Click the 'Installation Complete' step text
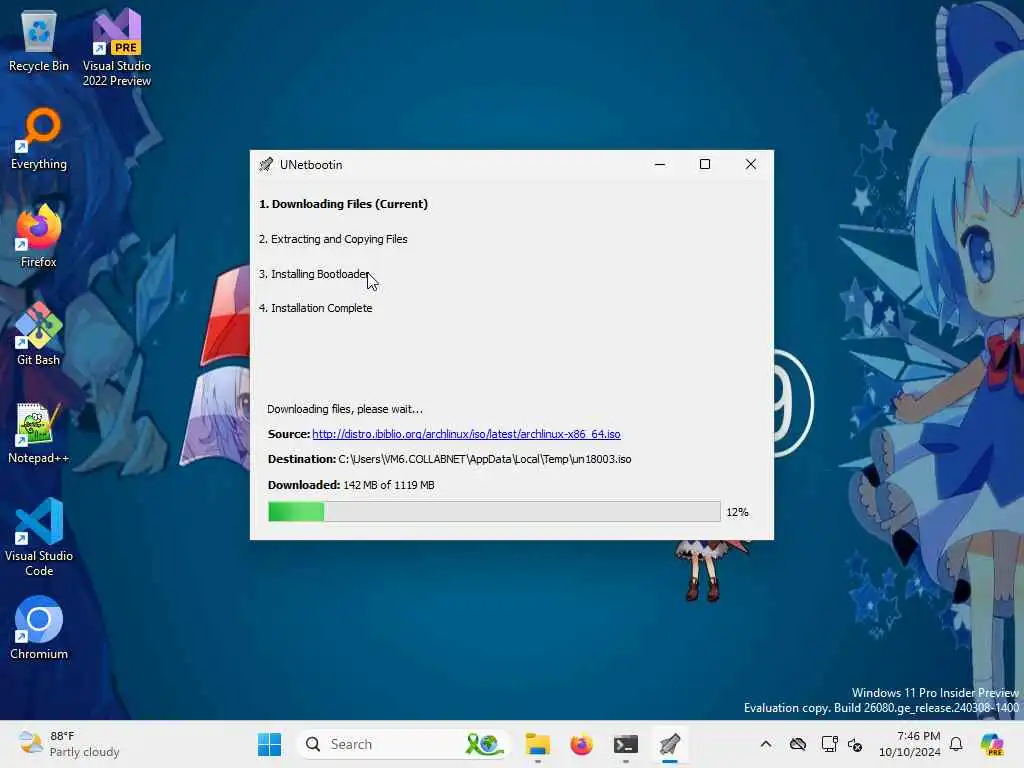This screenshot has width=1024, height=768. click(x=315, y=308)
